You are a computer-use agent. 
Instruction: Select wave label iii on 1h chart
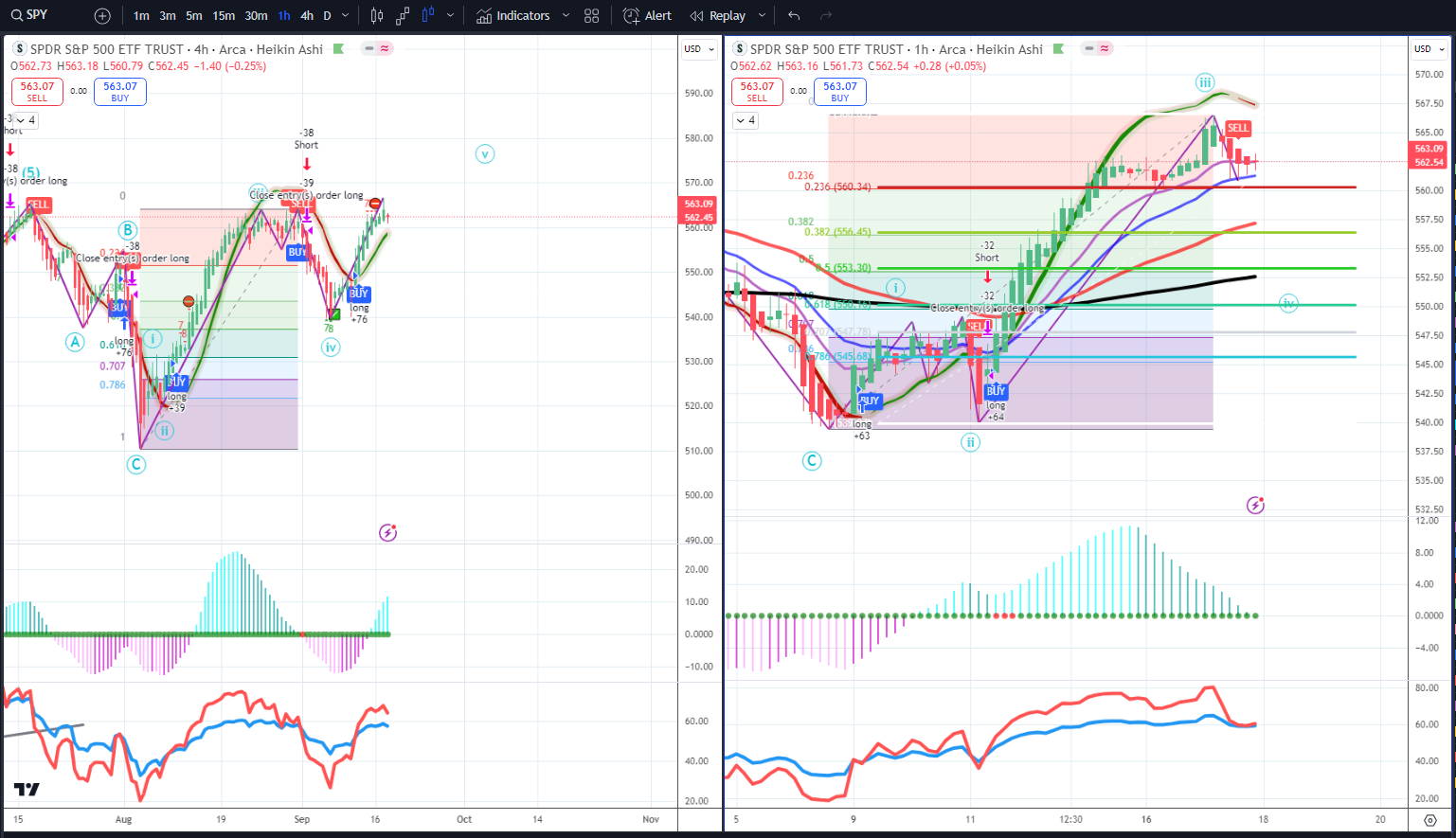click(1204, 82)
